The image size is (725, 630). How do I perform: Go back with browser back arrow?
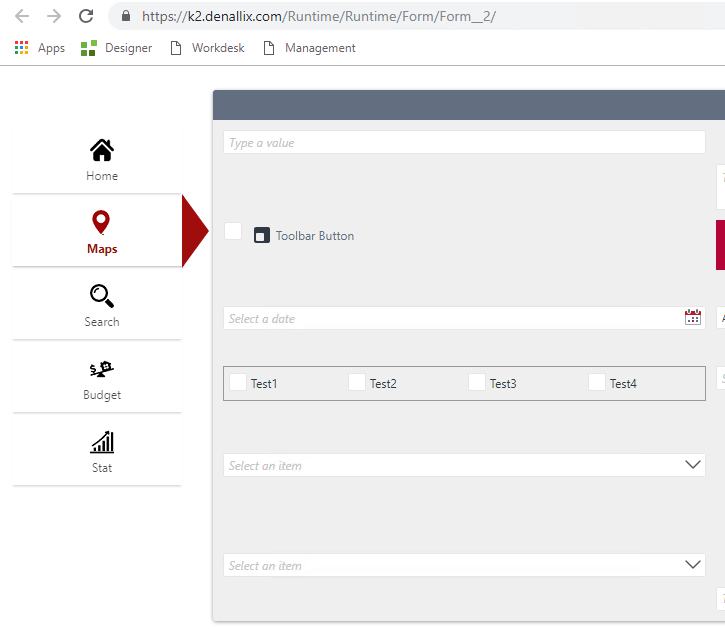tap(22, 16)
